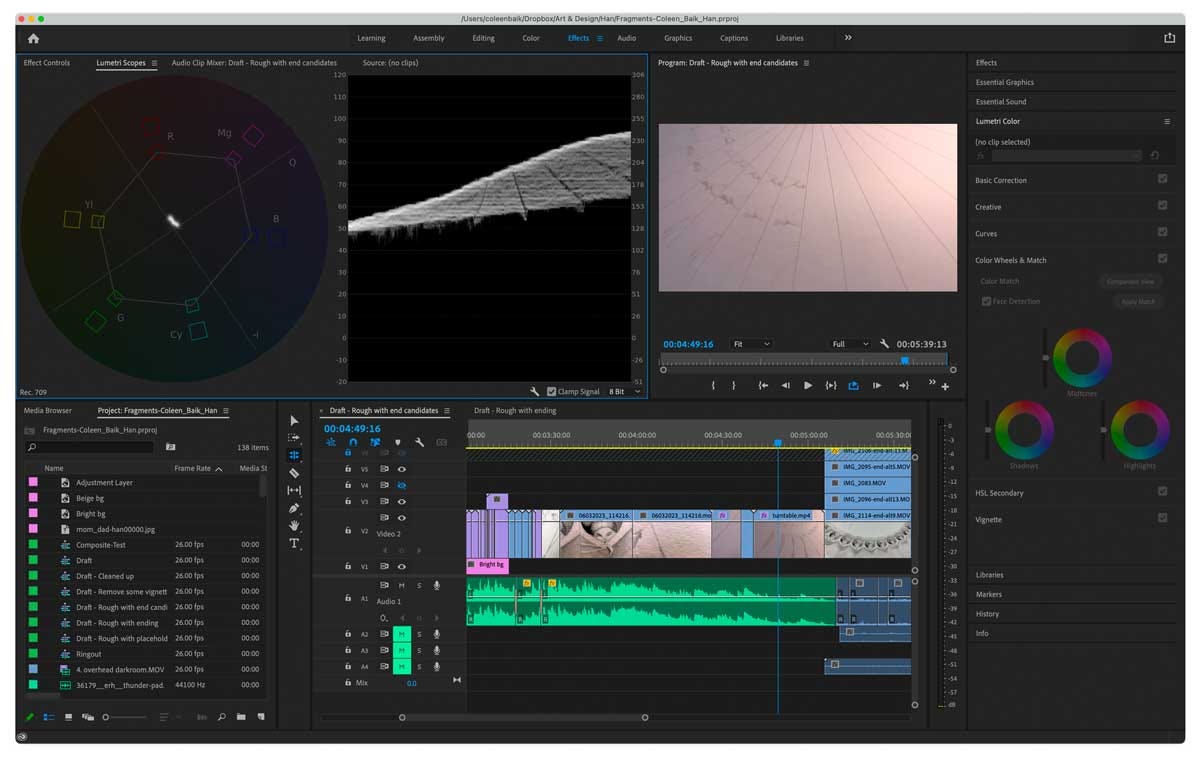Screen dimensions: 1200x761
Task: Click the Home icon in top bar
Action: coord(33,38)
